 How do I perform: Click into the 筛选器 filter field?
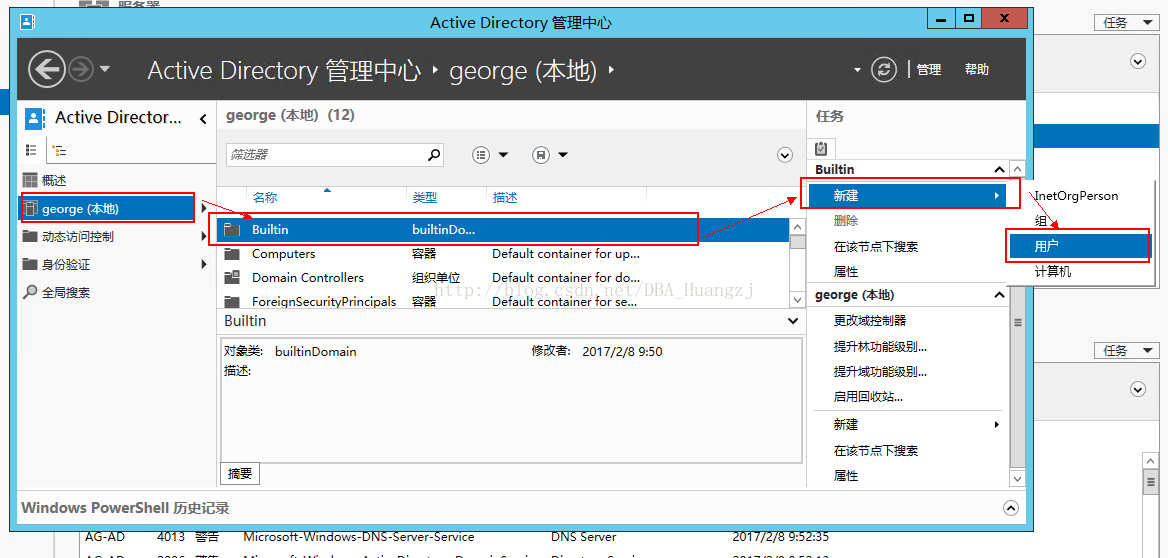[x=325, y=155]
